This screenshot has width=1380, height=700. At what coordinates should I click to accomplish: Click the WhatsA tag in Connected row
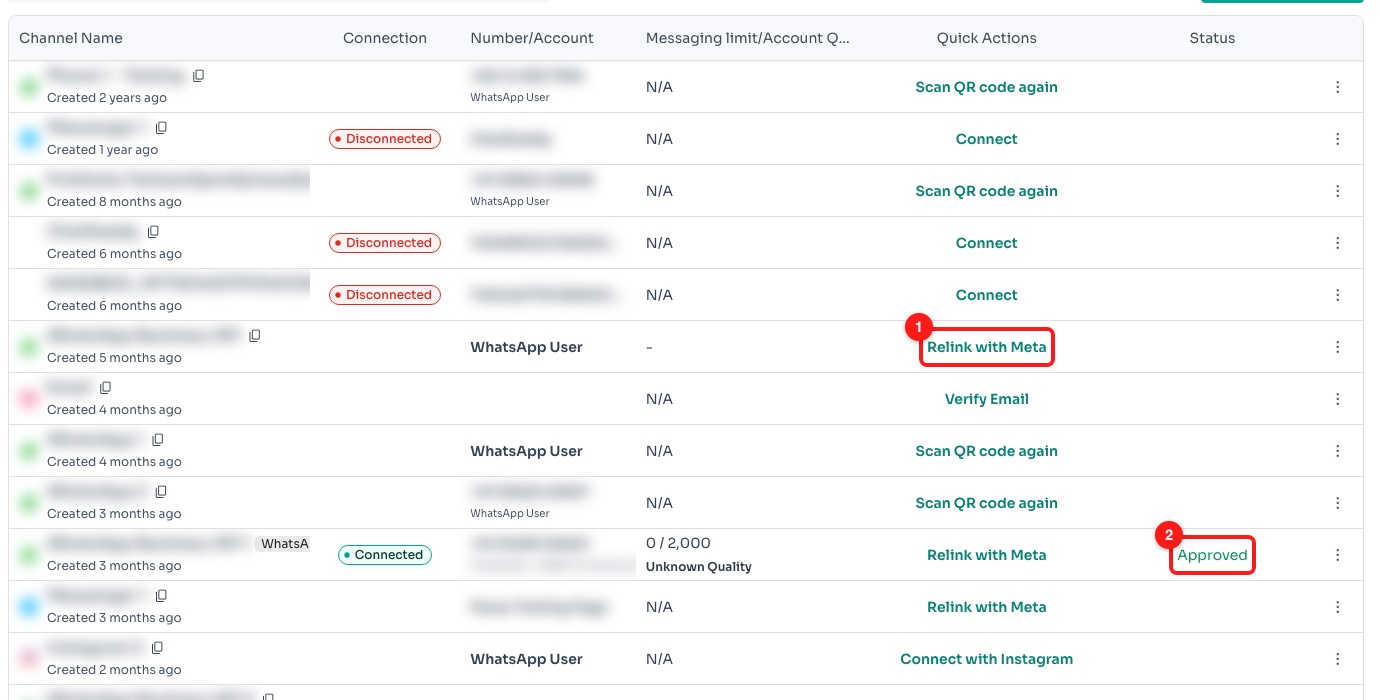pyautogui.click(x=284, y=544)
